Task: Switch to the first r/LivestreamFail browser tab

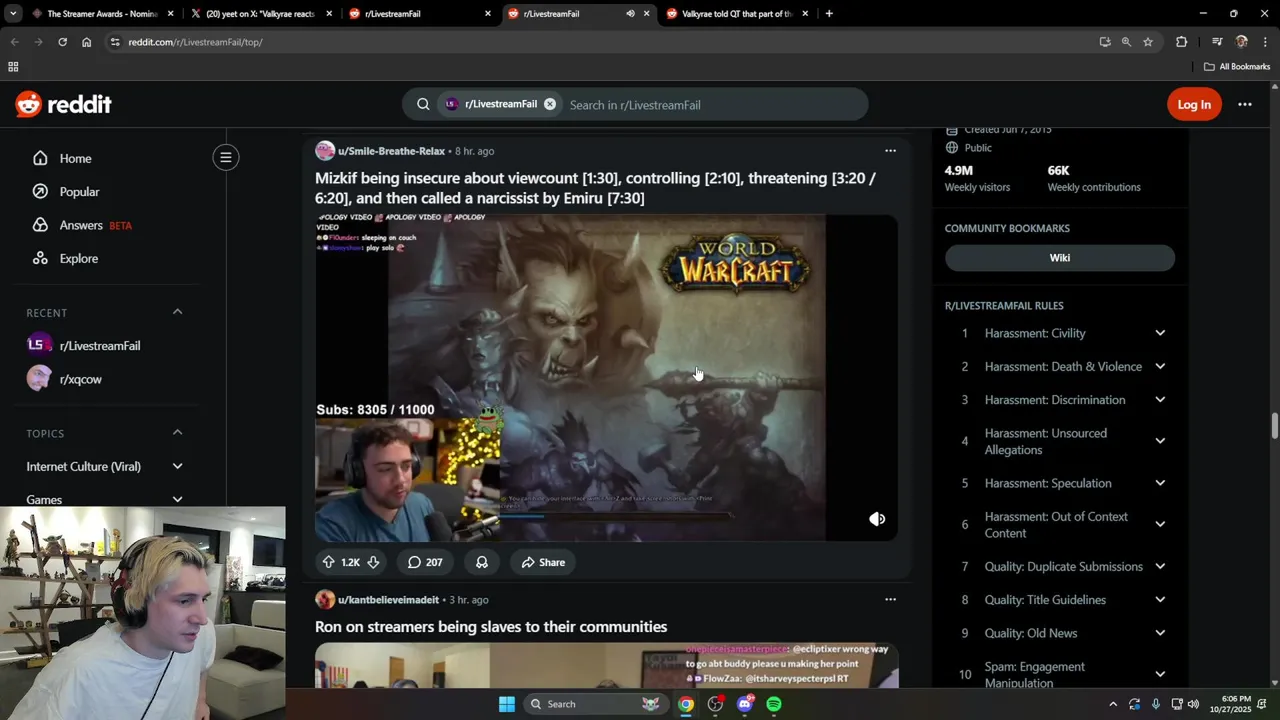Action: click(x=421, y=14)
